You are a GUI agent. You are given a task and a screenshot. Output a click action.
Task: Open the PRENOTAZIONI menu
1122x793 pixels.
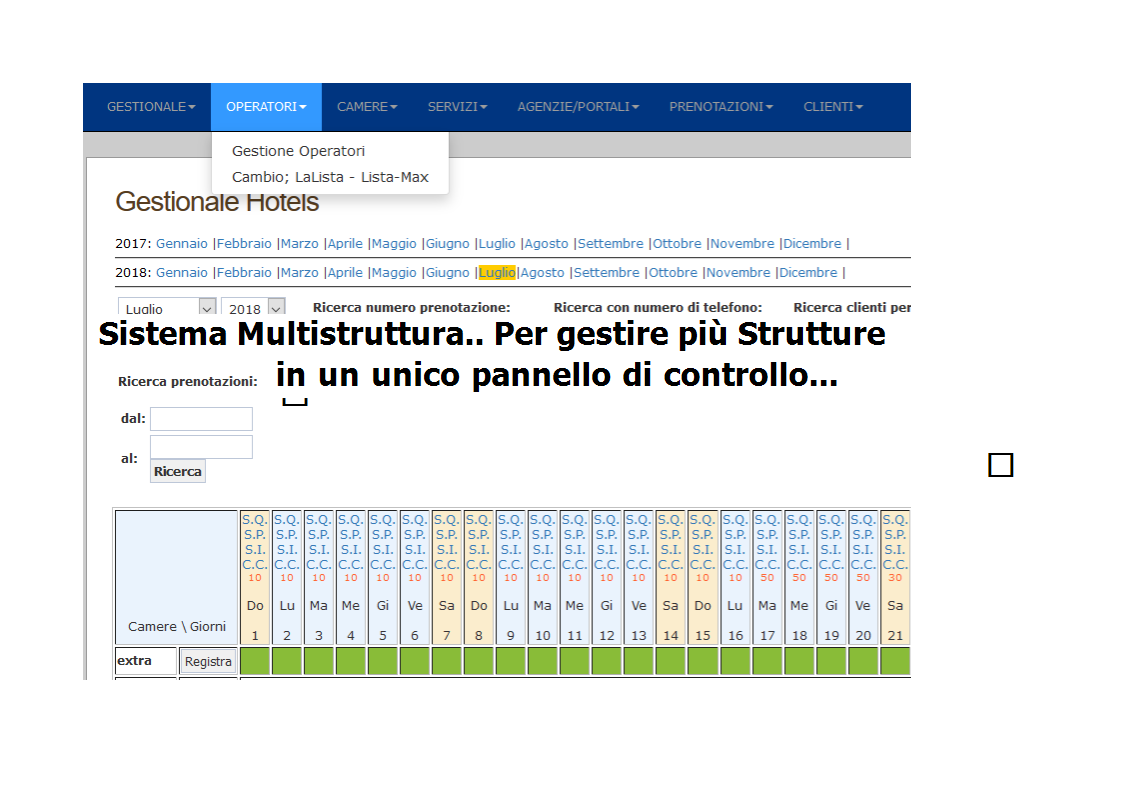[x=721, y=107]
